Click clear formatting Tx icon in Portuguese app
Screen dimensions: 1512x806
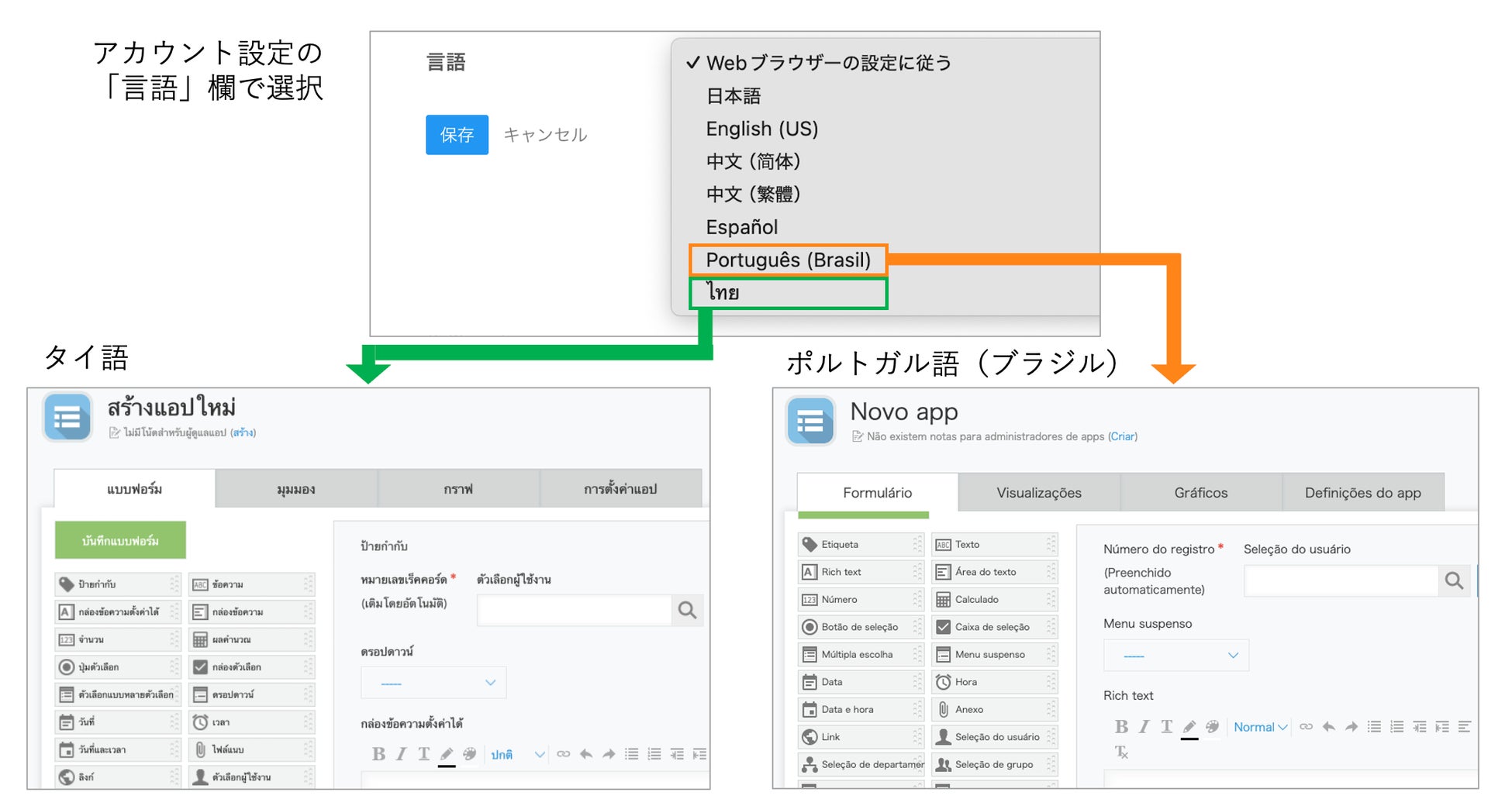(1121, 752)
